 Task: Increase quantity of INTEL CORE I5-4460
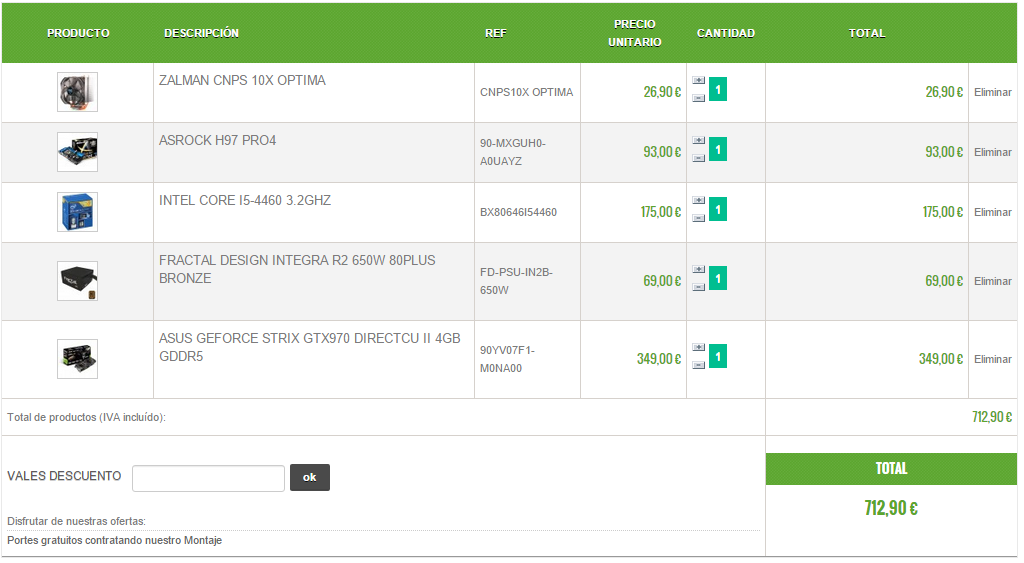(x=699, y=201)
